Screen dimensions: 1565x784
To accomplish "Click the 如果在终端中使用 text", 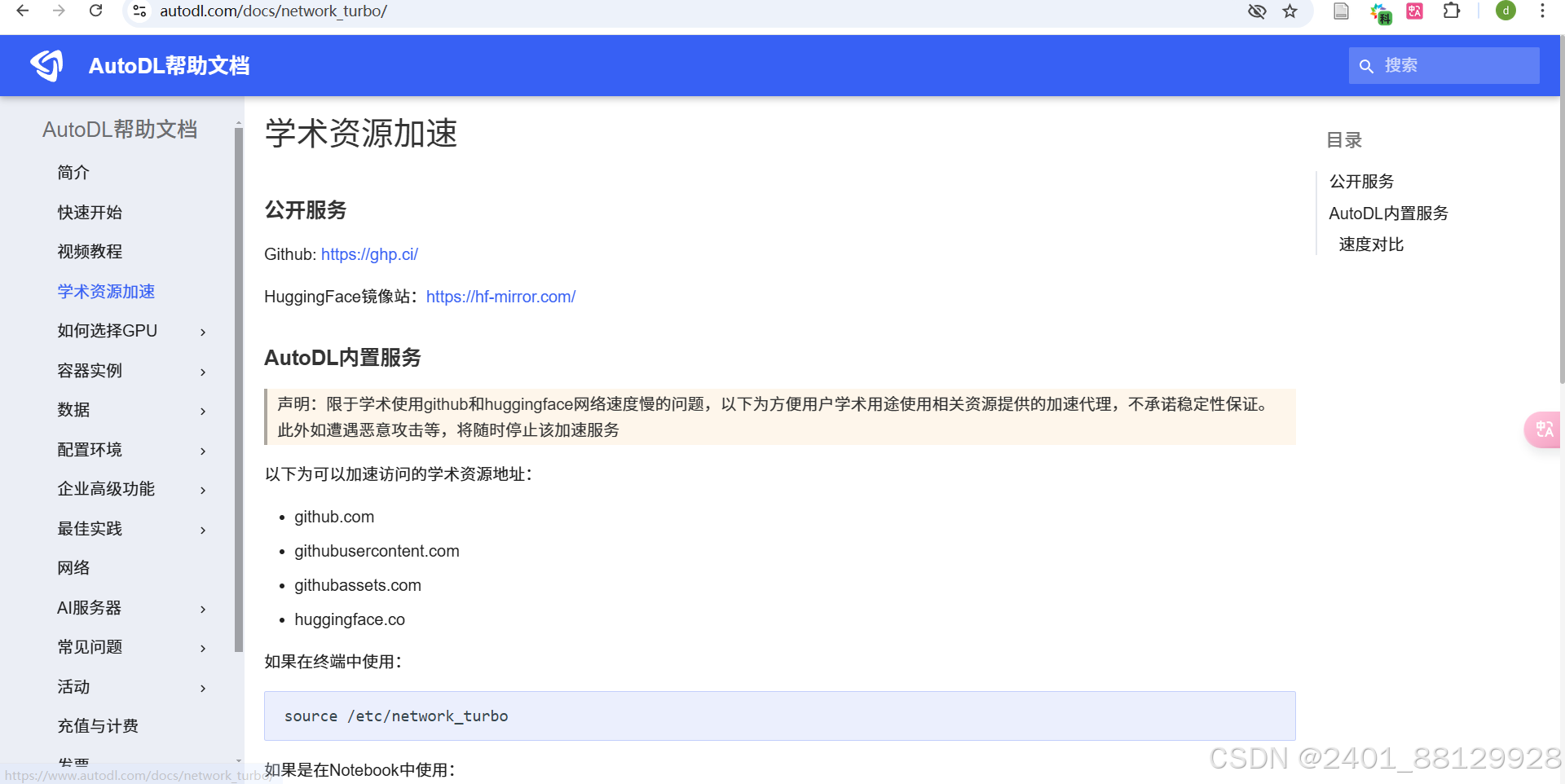I will coord(333,662).
